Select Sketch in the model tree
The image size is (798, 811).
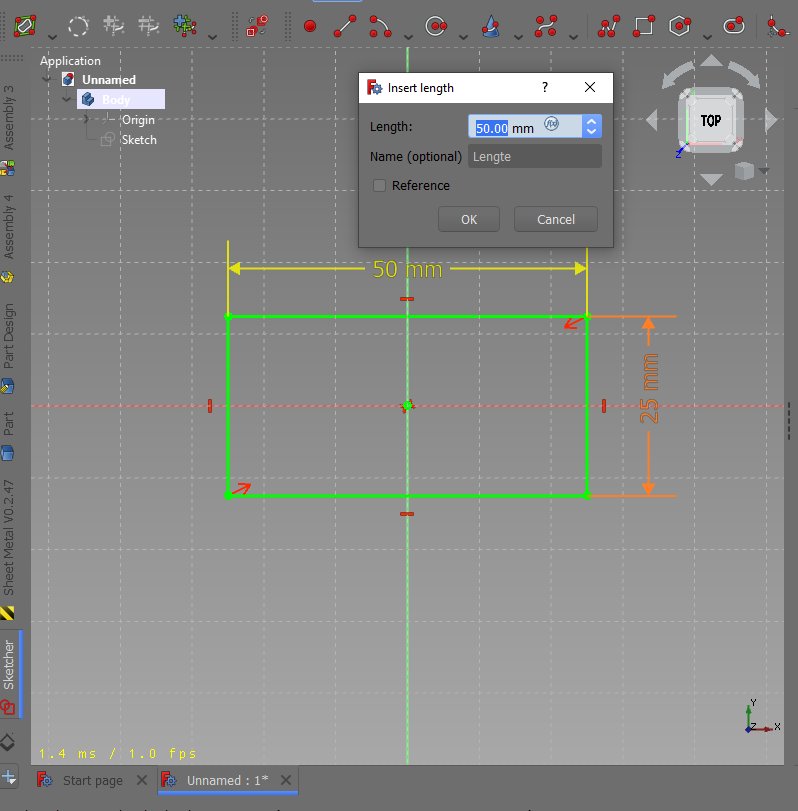click(x=139, y=140)
